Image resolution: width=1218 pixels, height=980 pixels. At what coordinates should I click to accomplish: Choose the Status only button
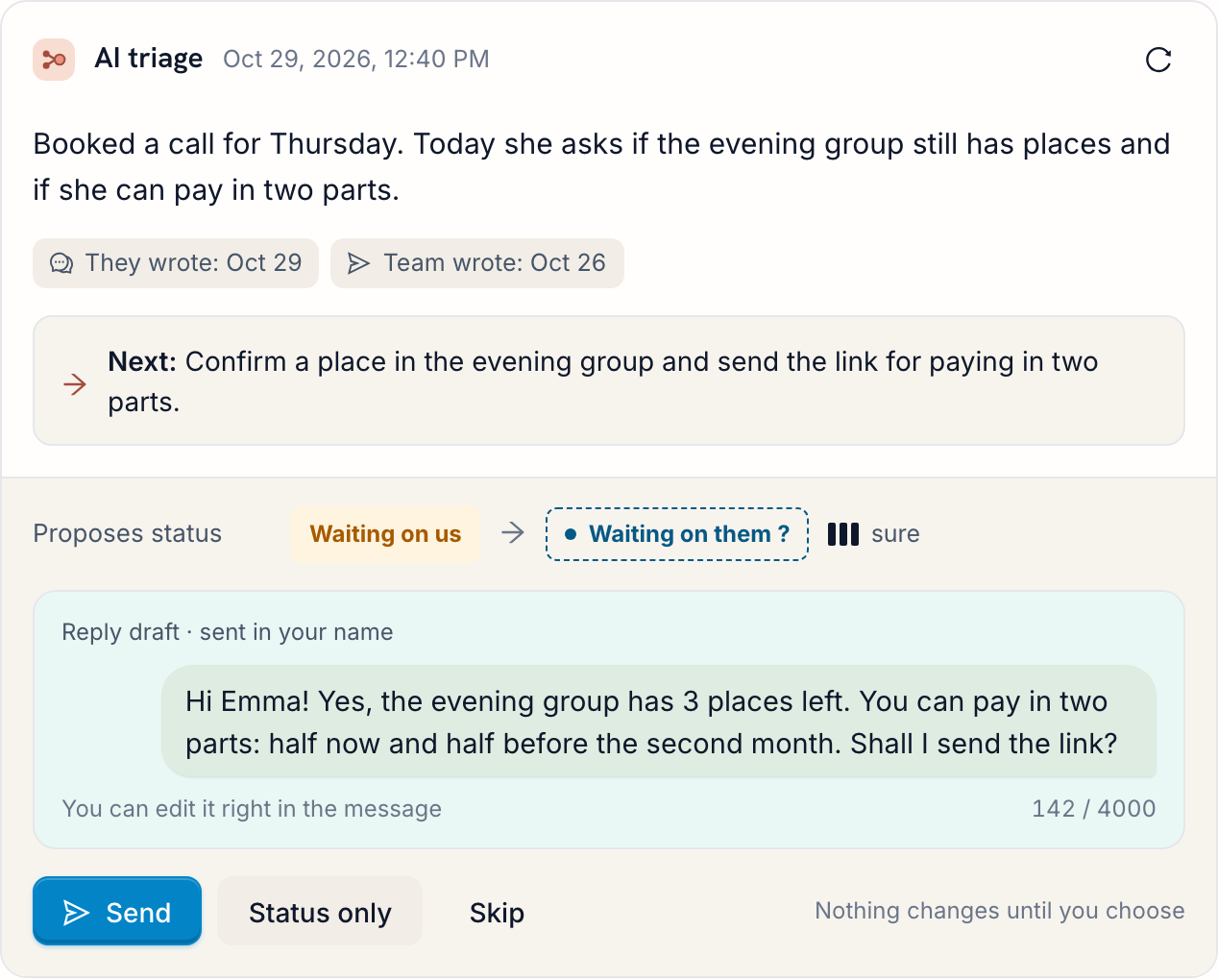320,912
